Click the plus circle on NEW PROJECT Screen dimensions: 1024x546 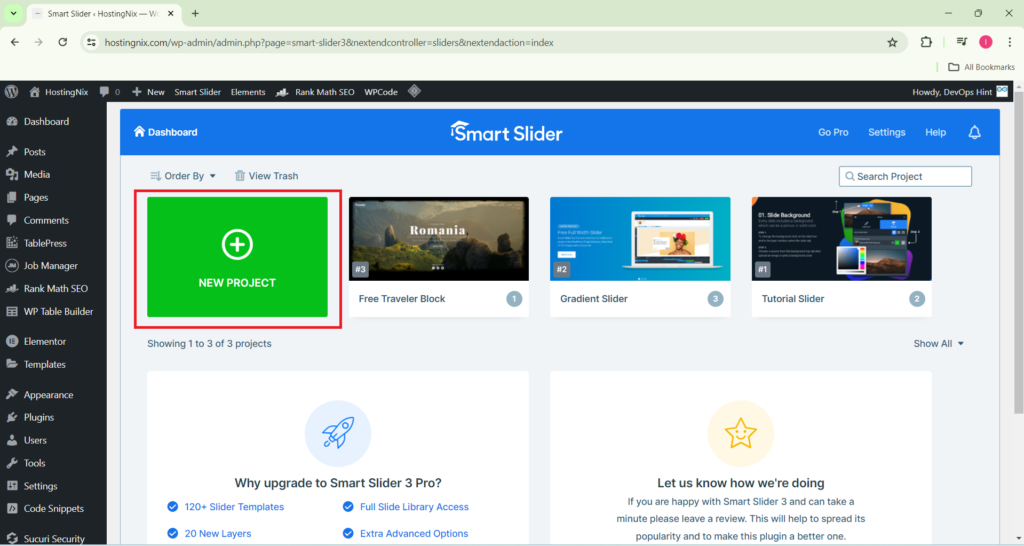(x=237, y=245)
